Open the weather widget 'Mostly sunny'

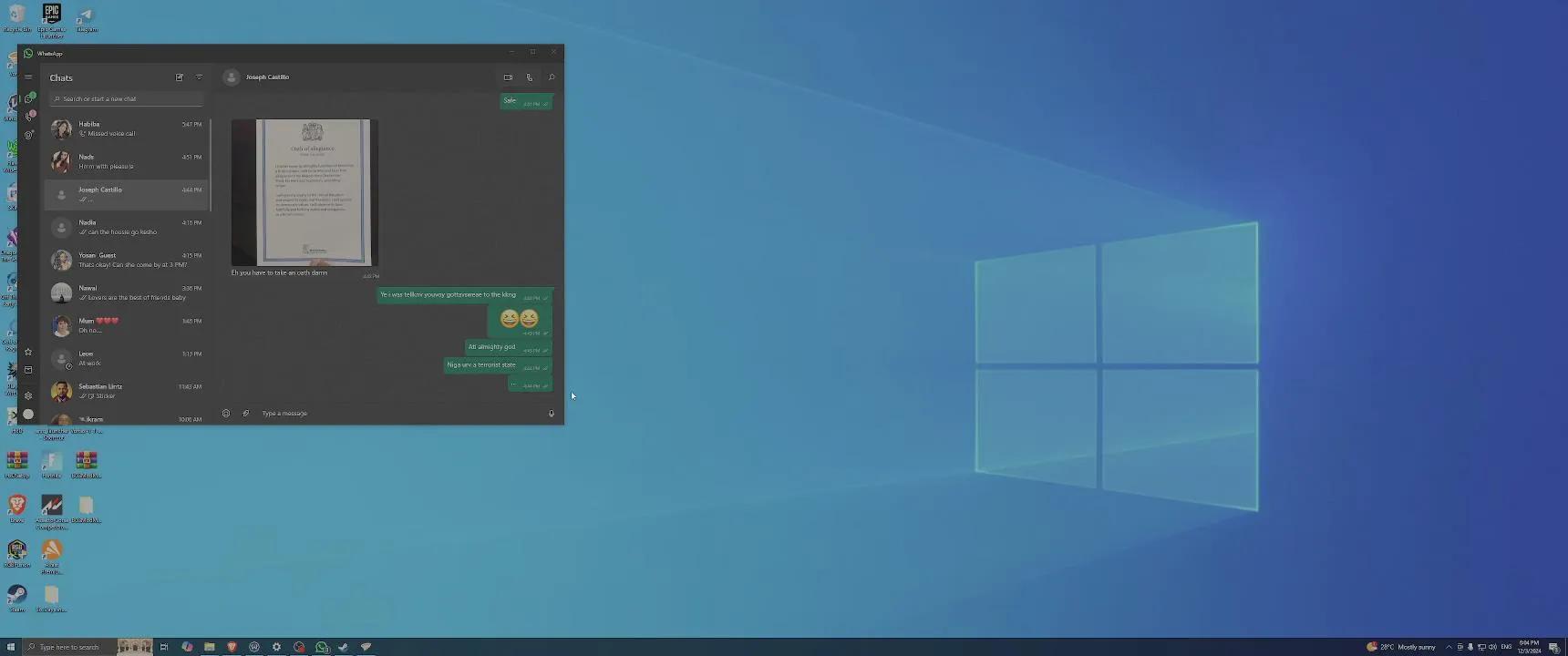1400,647
